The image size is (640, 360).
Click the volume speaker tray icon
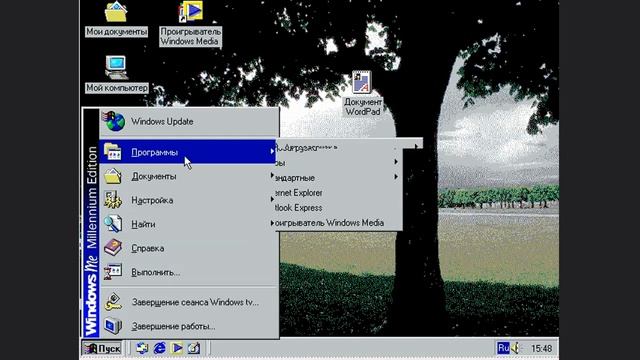click(x=516, y=348)
